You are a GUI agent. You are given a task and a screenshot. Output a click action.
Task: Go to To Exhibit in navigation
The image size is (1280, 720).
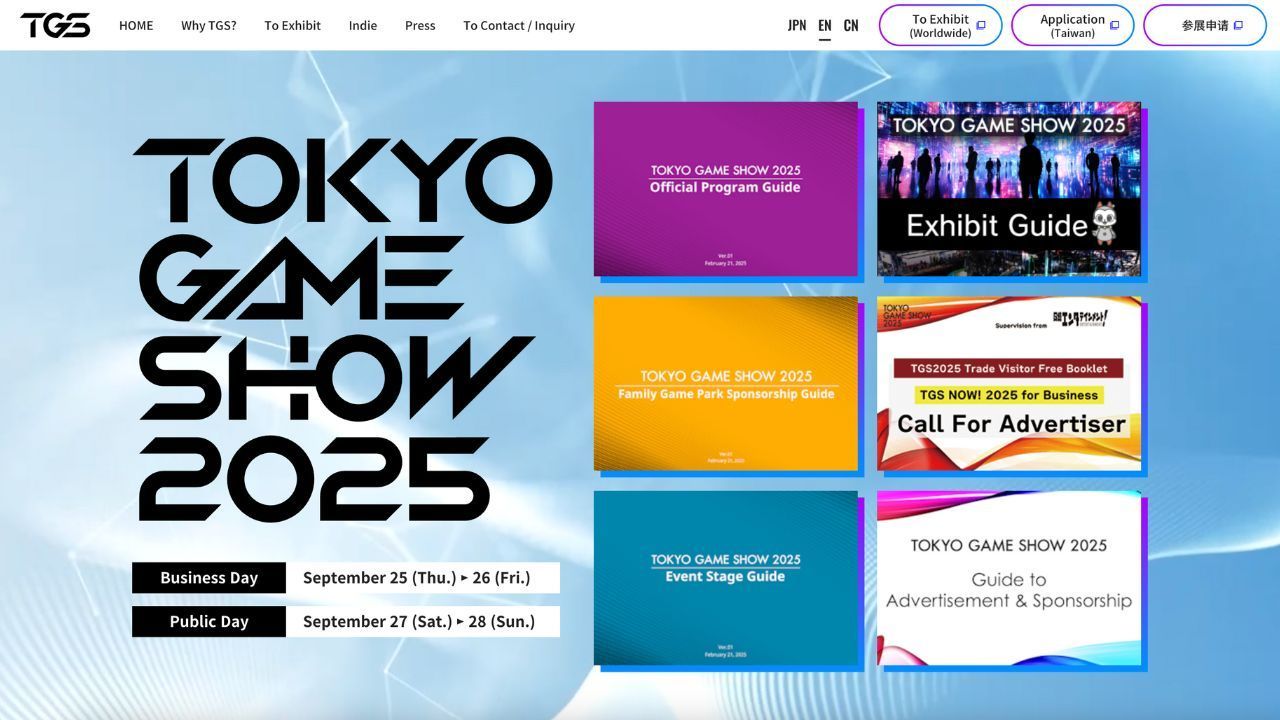tap(292, 25)
